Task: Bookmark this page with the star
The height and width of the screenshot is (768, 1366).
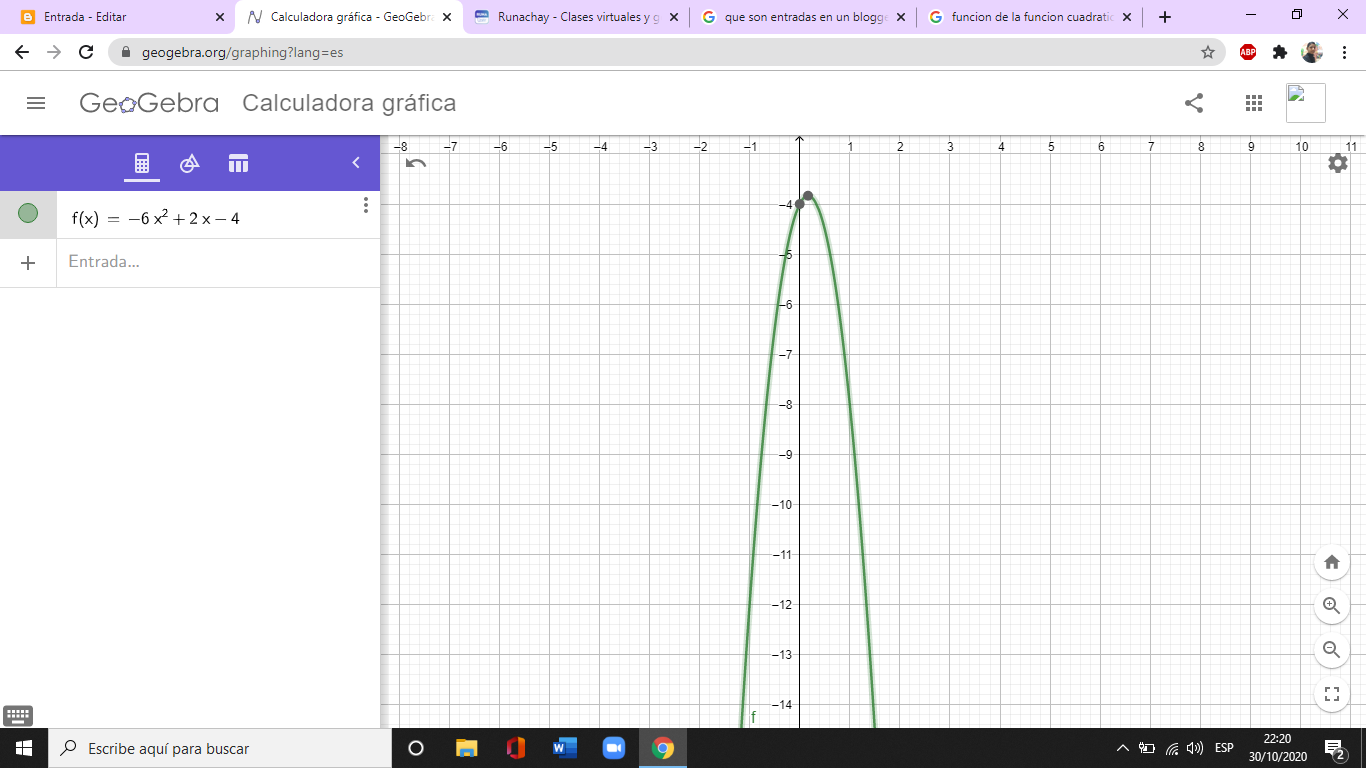Action: click(x=1207, y=52)
